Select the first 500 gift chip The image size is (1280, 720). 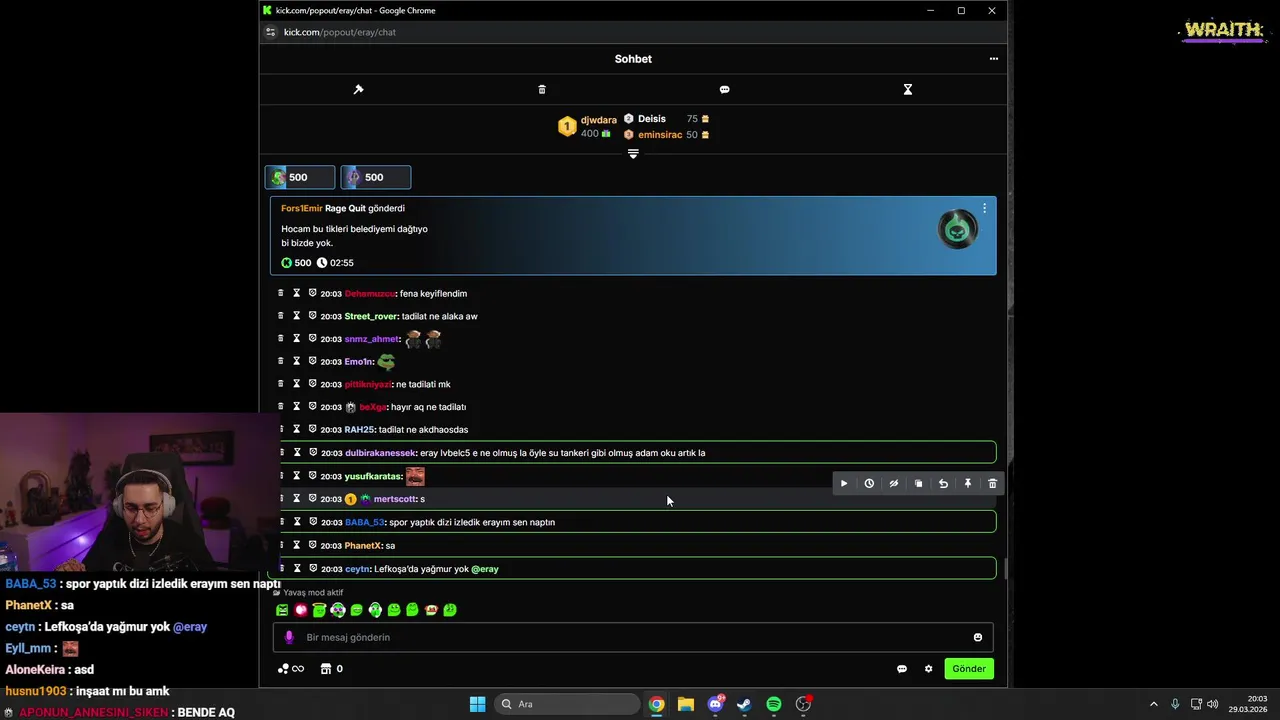(300, 177)
